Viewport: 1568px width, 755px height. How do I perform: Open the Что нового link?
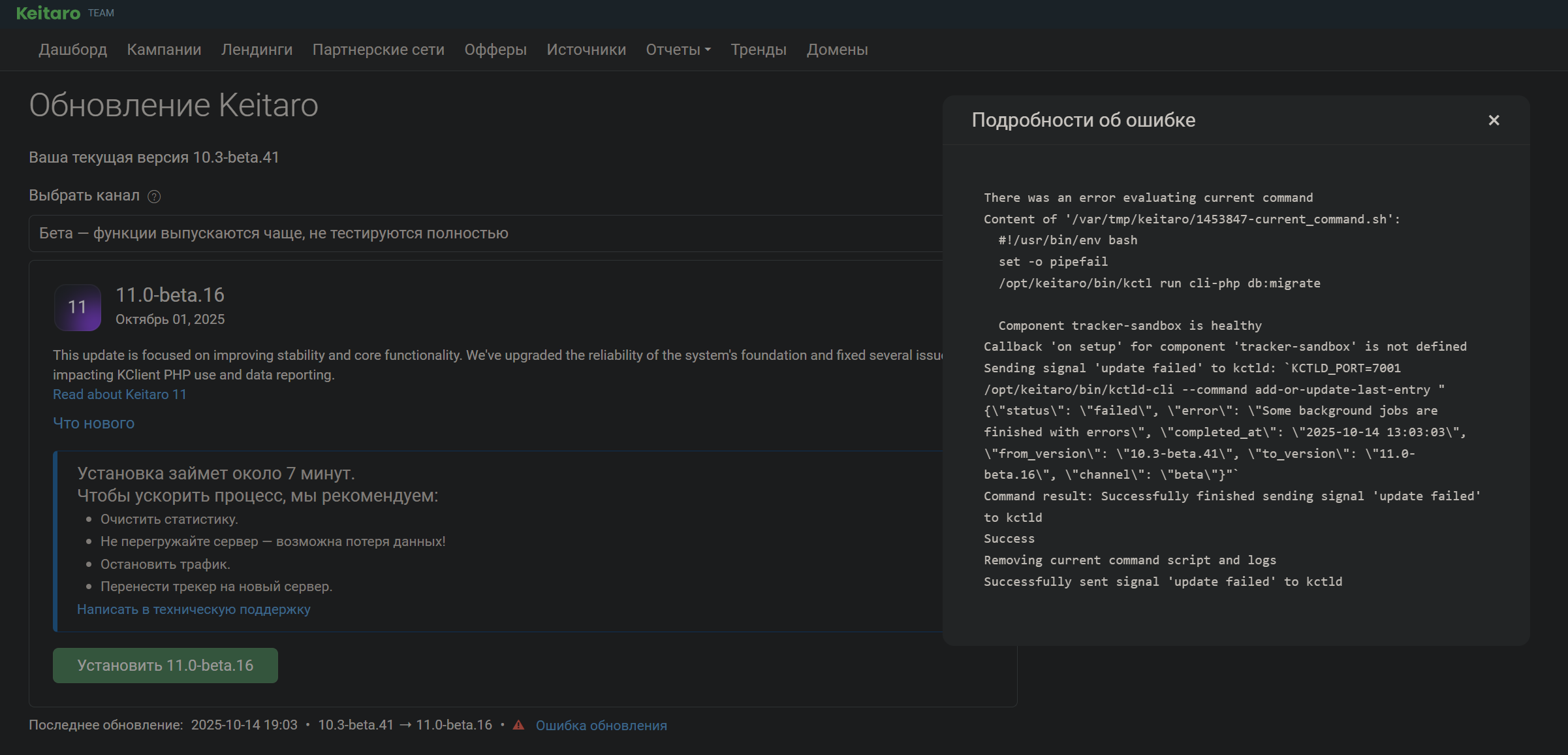coord(93,423)
